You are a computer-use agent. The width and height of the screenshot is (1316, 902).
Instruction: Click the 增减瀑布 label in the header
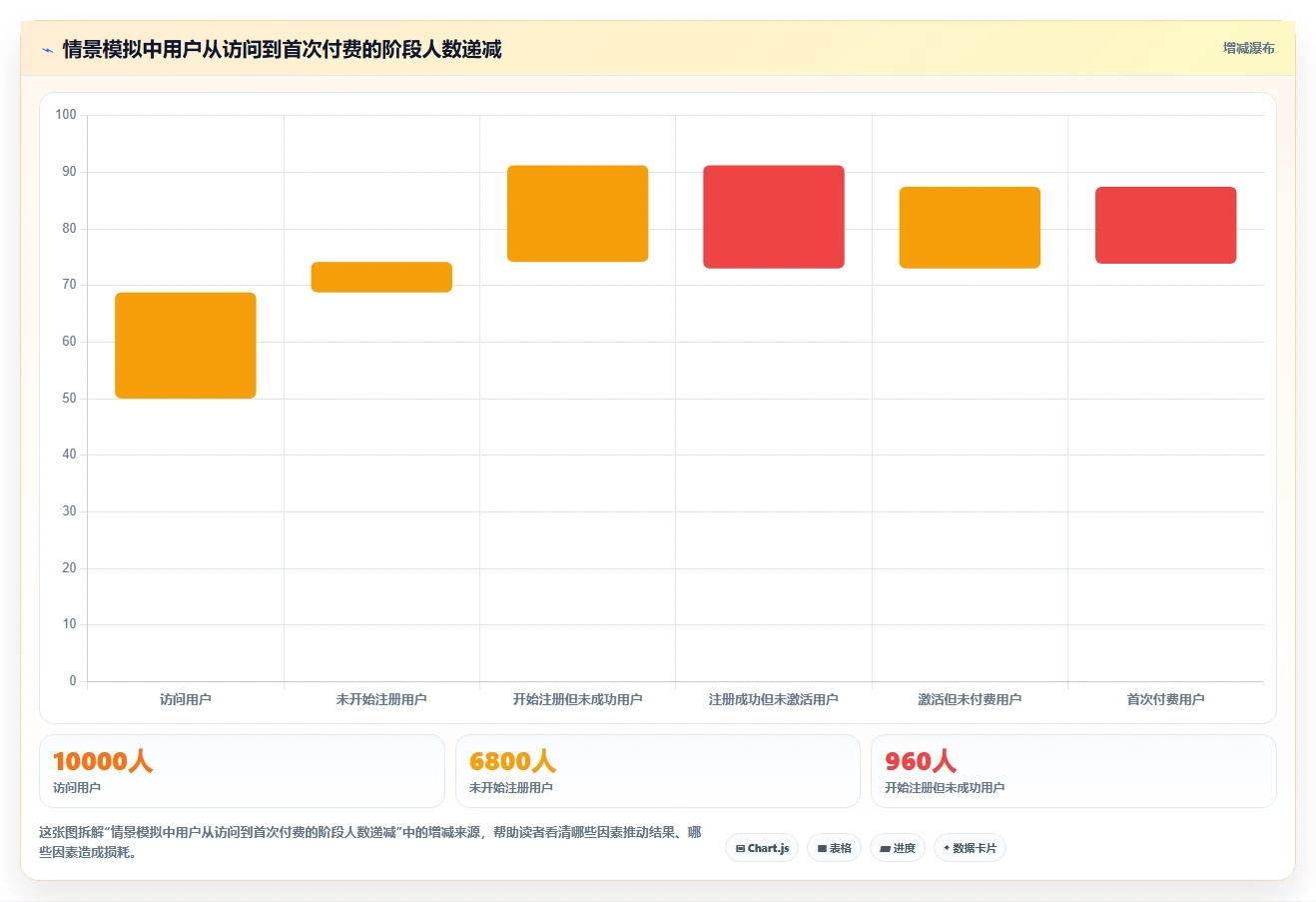coord(1248,48)
